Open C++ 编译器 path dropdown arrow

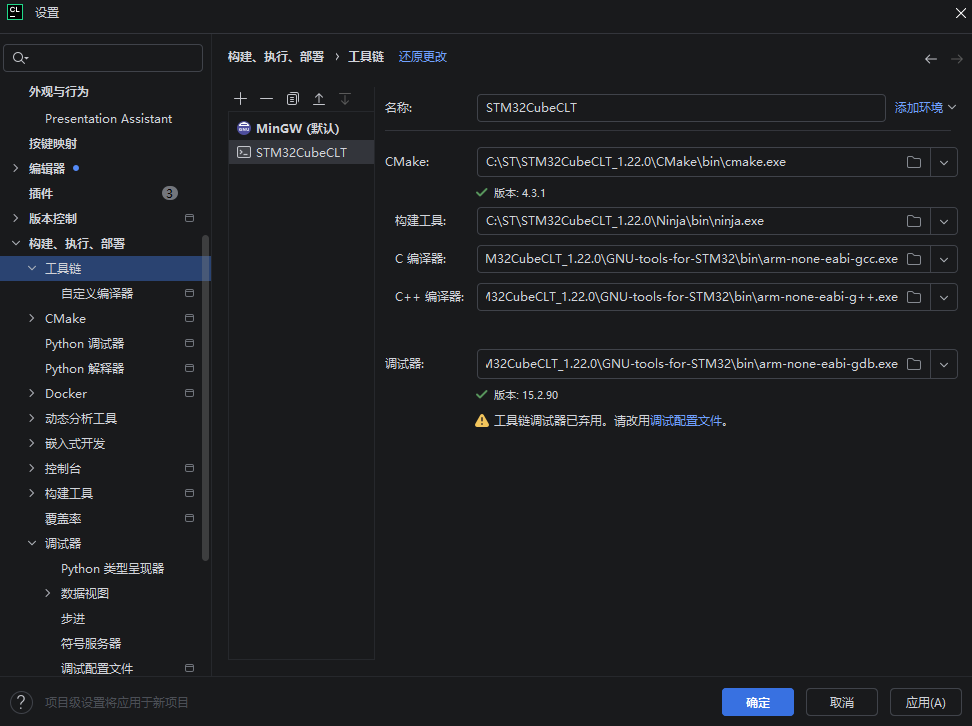tap(944, 297)
